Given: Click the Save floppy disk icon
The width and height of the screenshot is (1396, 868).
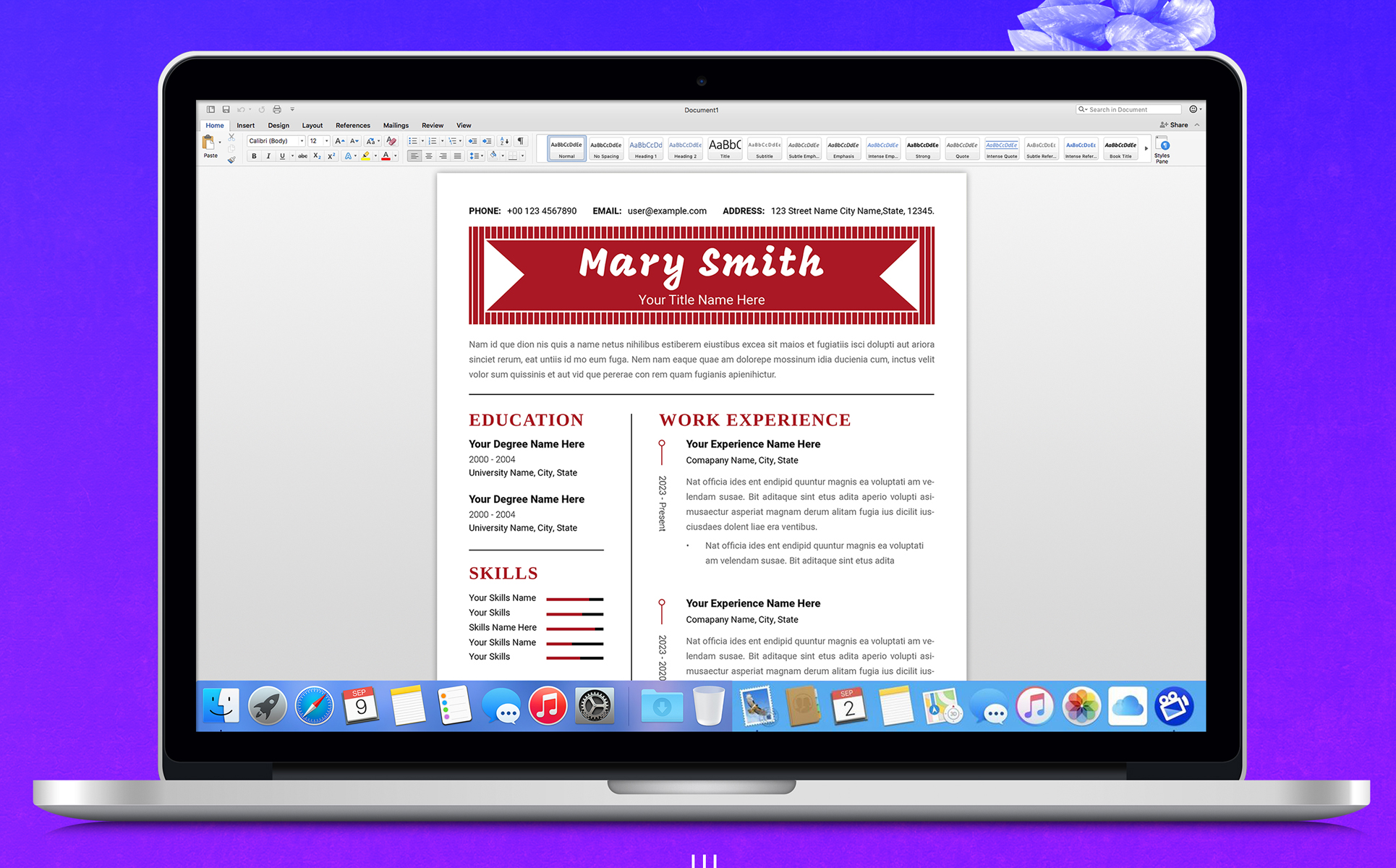Looking at the screenshot, I should click(226, 110).
